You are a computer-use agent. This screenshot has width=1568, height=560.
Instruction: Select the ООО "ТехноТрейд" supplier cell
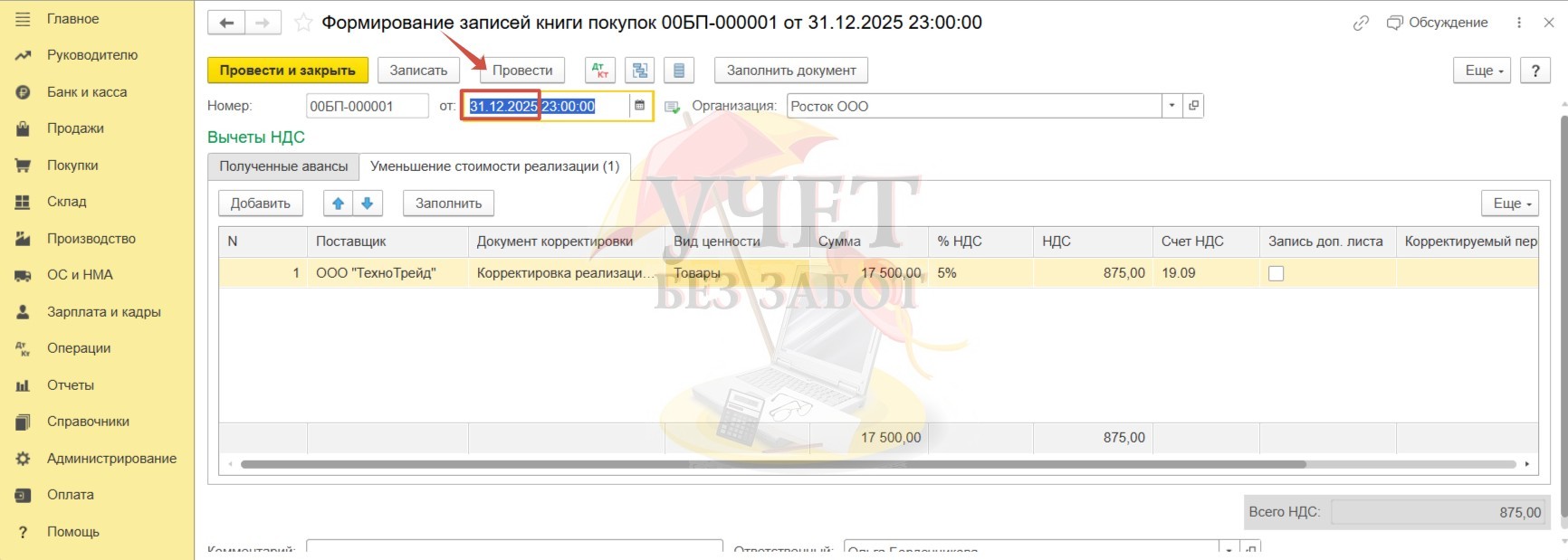click(x=387, y=273)
